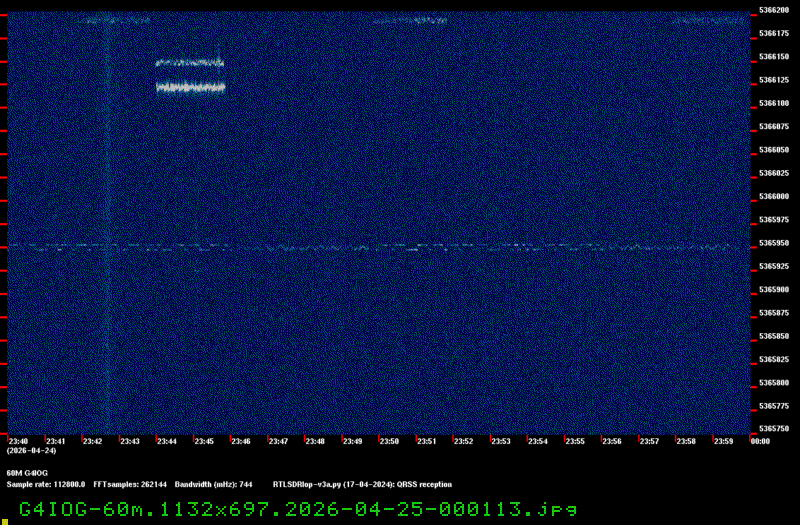
Task: Click the (2026-04-24) date label
Action: (x=31, y=451)
